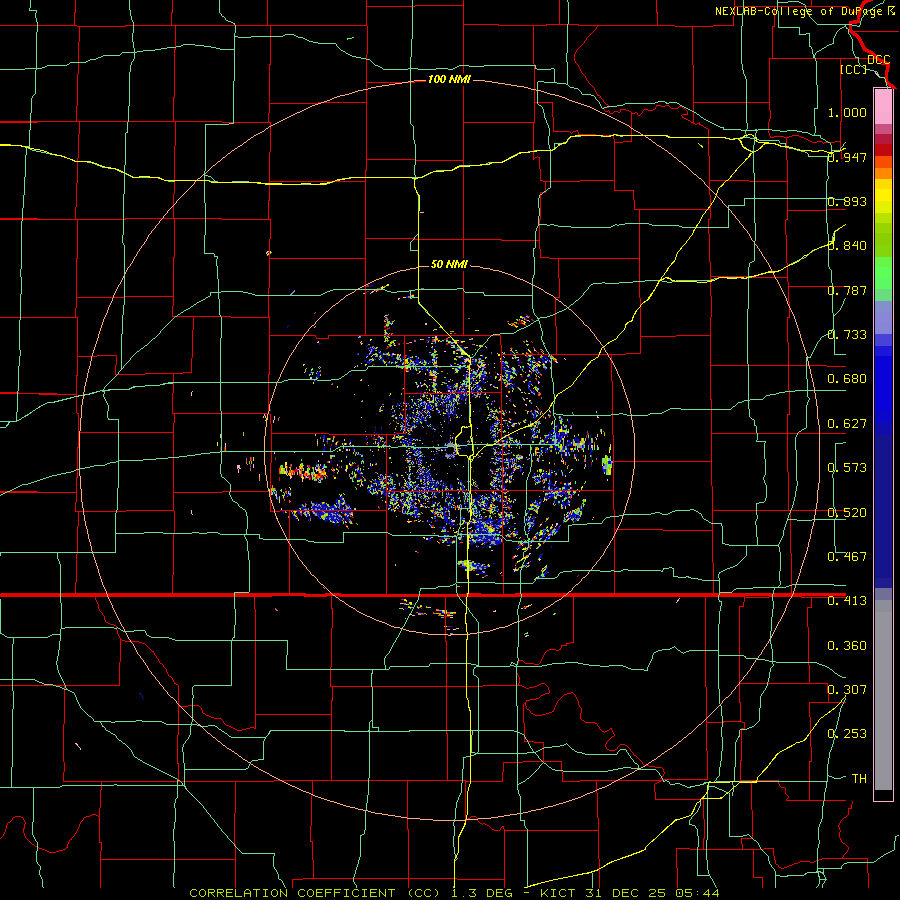Click the pink 1.000 color on the scale

[883, 106]
